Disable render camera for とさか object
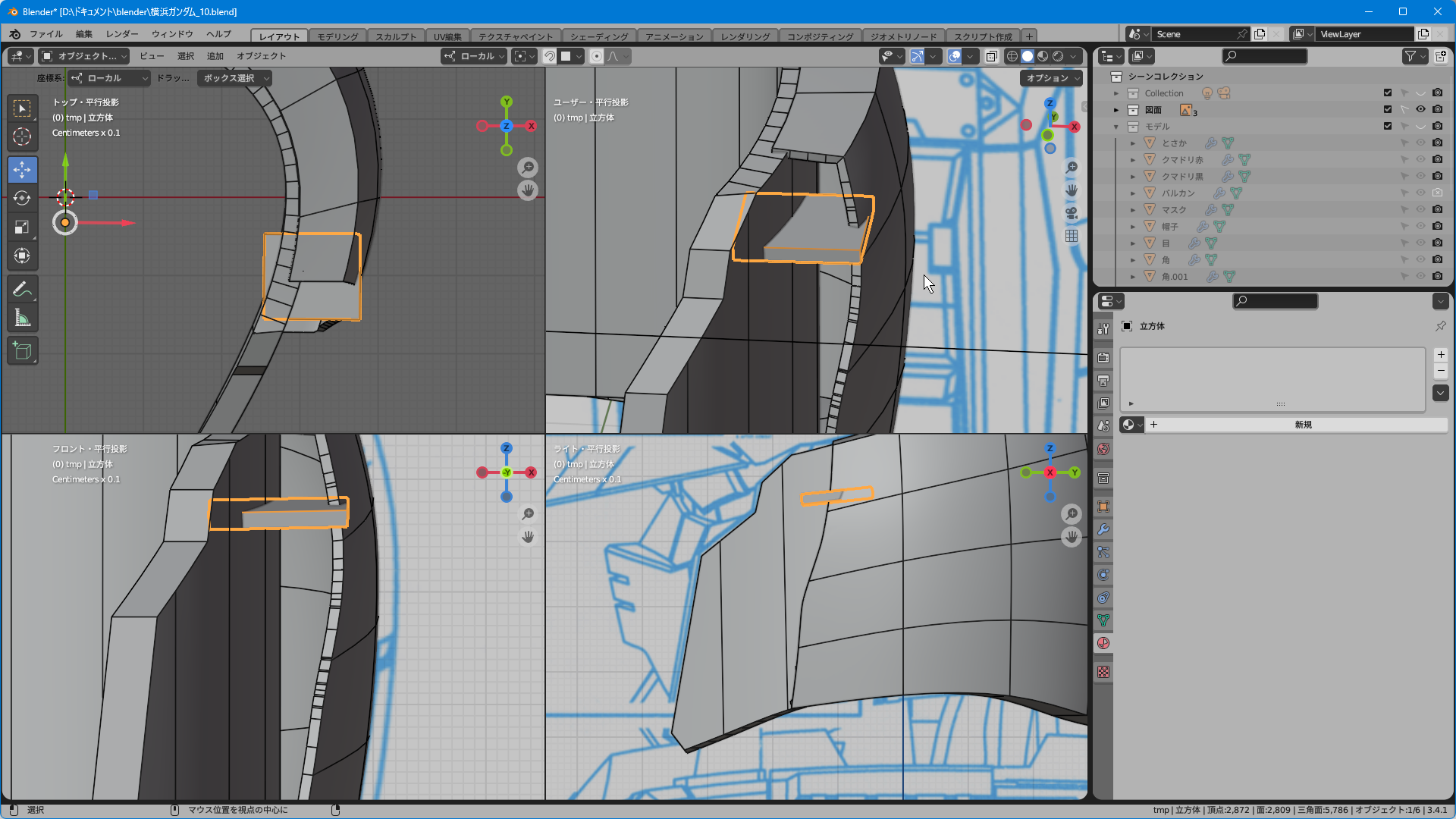 [x=1437, y=143]
